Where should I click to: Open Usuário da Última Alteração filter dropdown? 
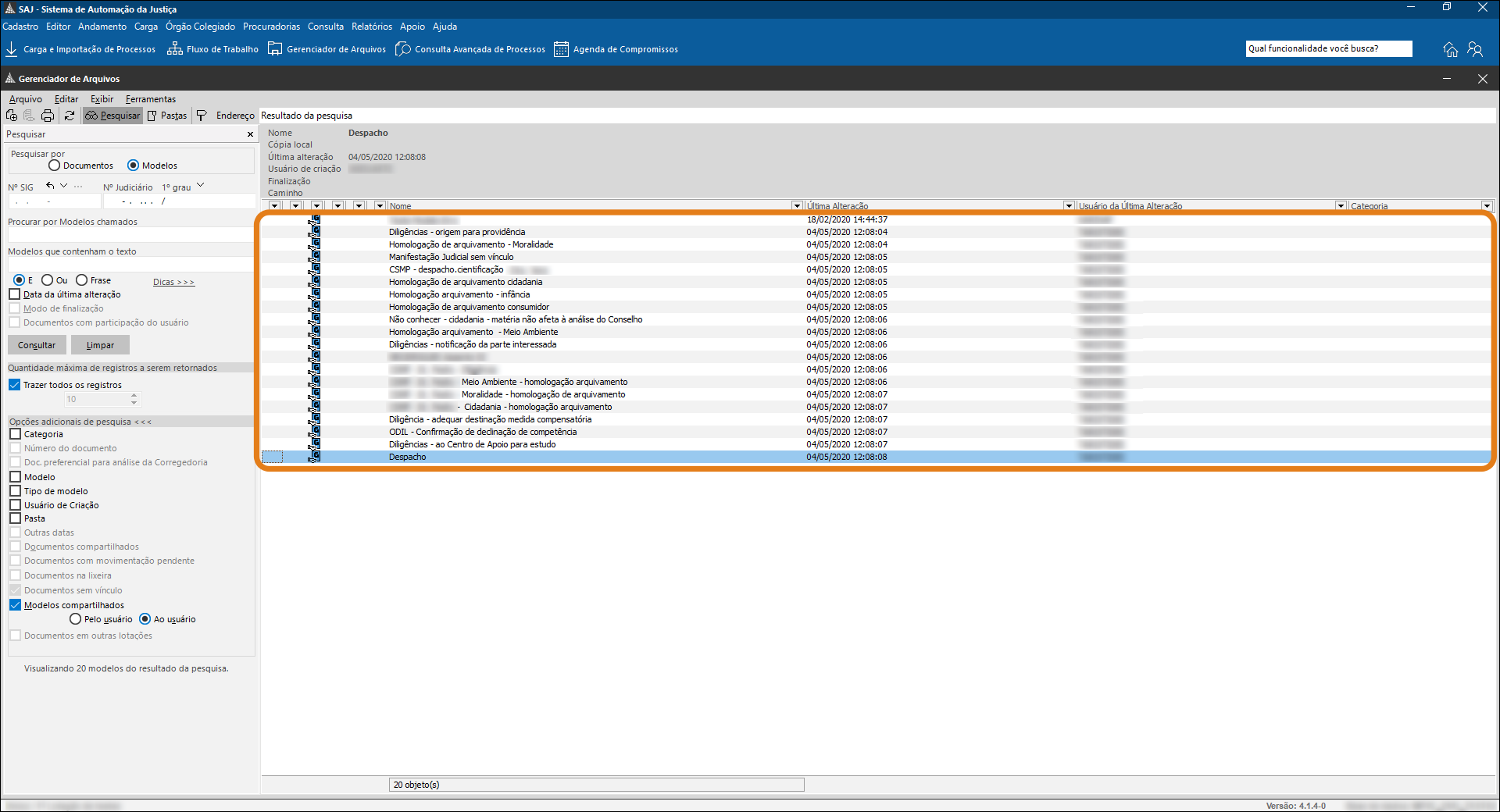pos(1341,206)
